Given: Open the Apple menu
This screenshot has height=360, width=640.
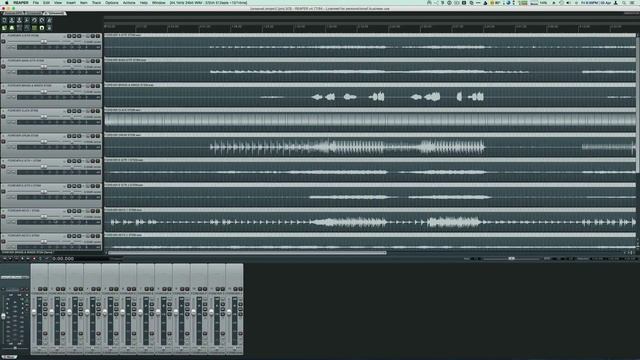Looking at the screenshot, I should coord(7,2).
